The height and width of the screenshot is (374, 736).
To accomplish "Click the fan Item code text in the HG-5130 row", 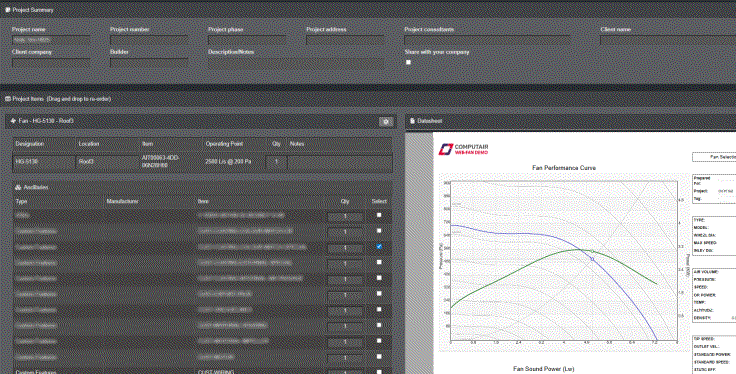I will [x=161, y=161].
